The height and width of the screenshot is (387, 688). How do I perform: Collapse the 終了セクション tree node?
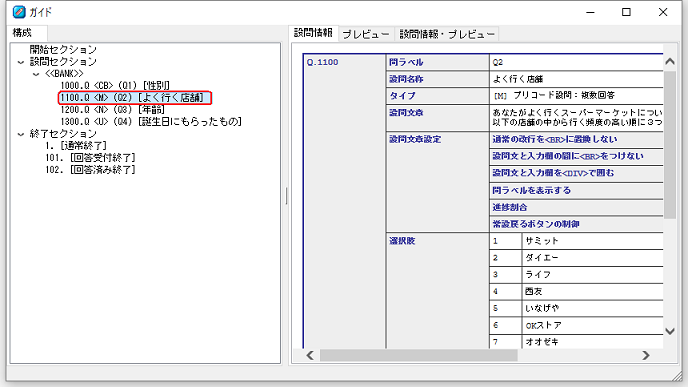point(21,134)
